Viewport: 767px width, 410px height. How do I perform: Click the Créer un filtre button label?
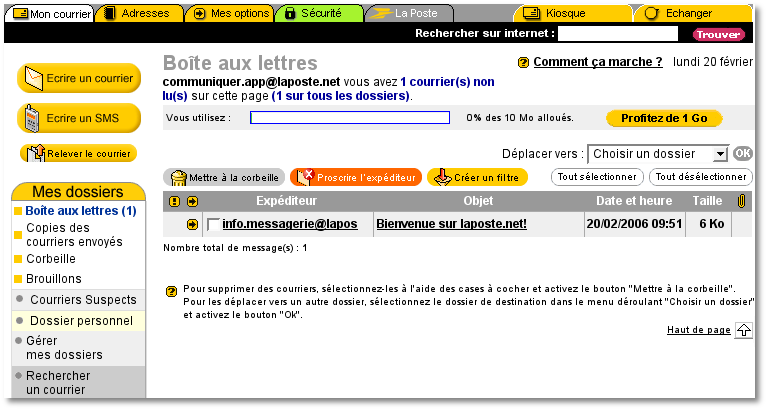[x=486, y=178]
